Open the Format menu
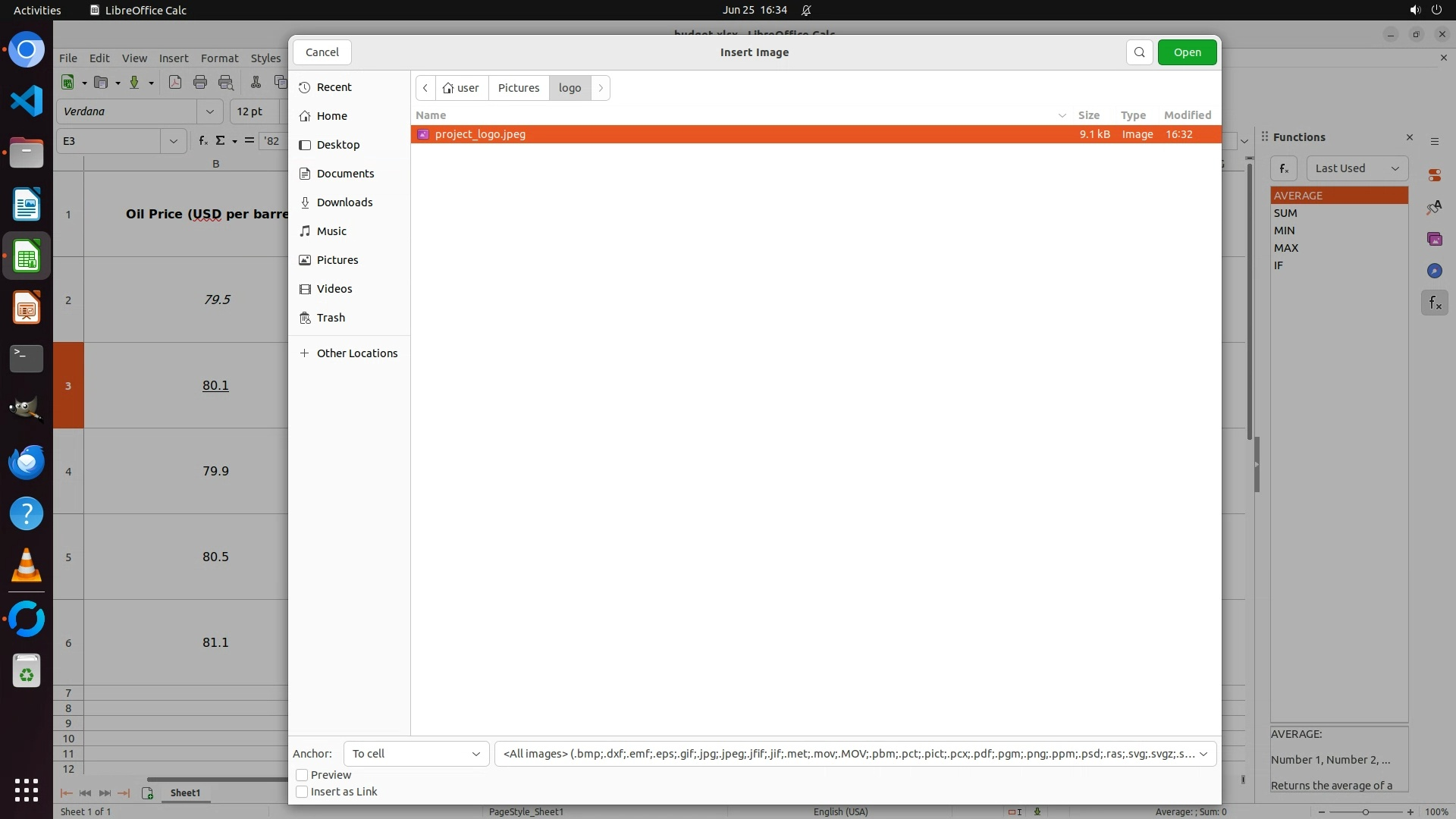Image resolution: width=1456 pixels, height=819 pixels. point(219,58)
